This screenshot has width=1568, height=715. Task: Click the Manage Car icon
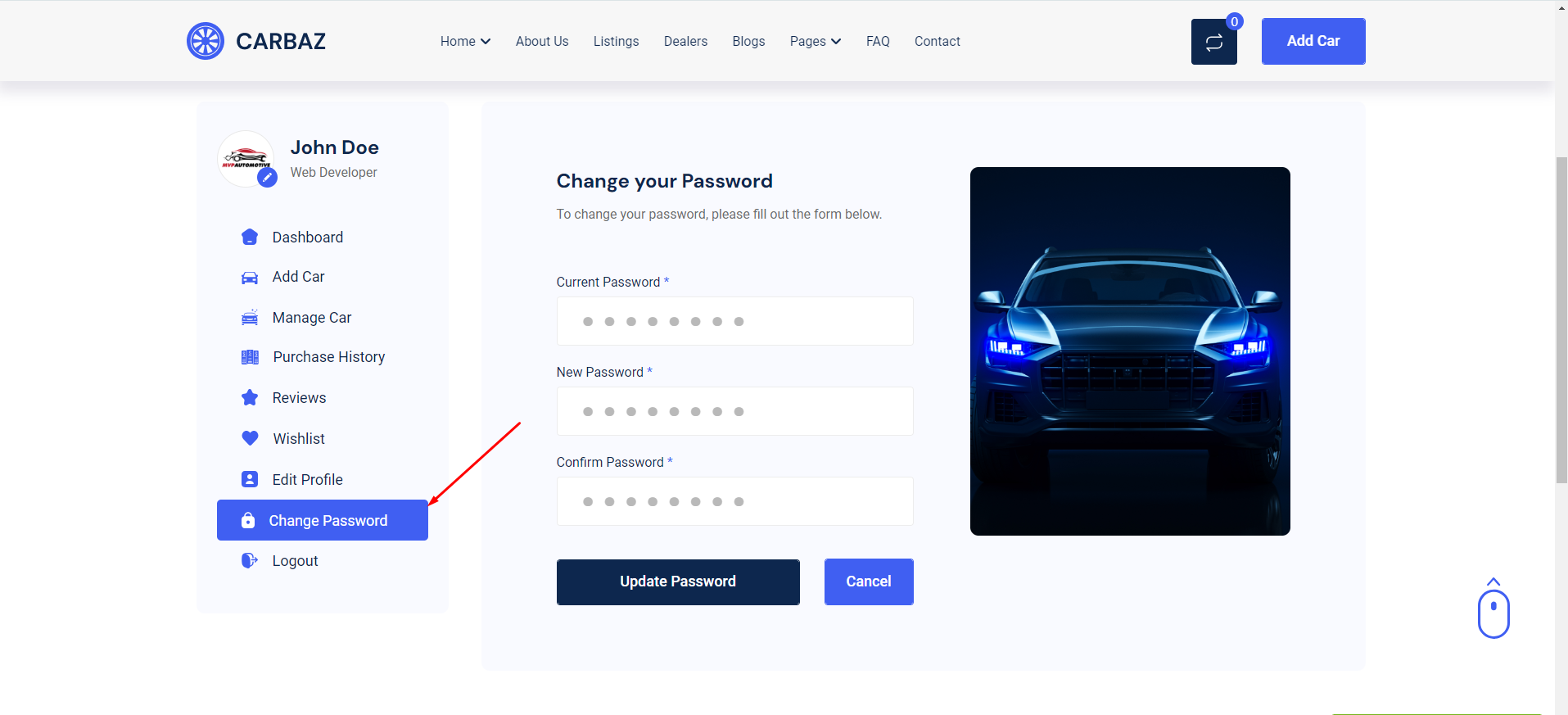click(250, 318)
